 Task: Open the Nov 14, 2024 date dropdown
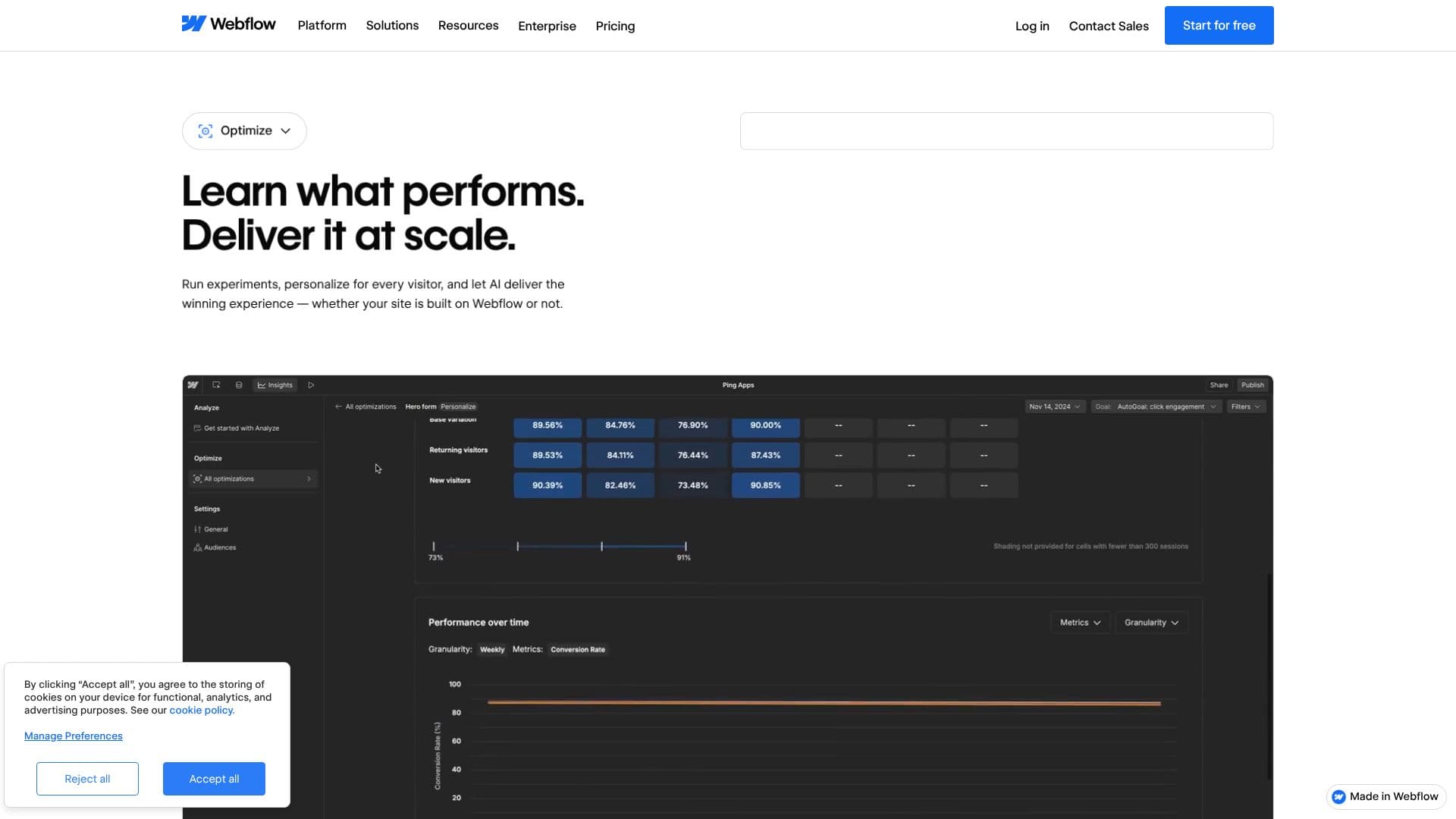coord(1055,406)
